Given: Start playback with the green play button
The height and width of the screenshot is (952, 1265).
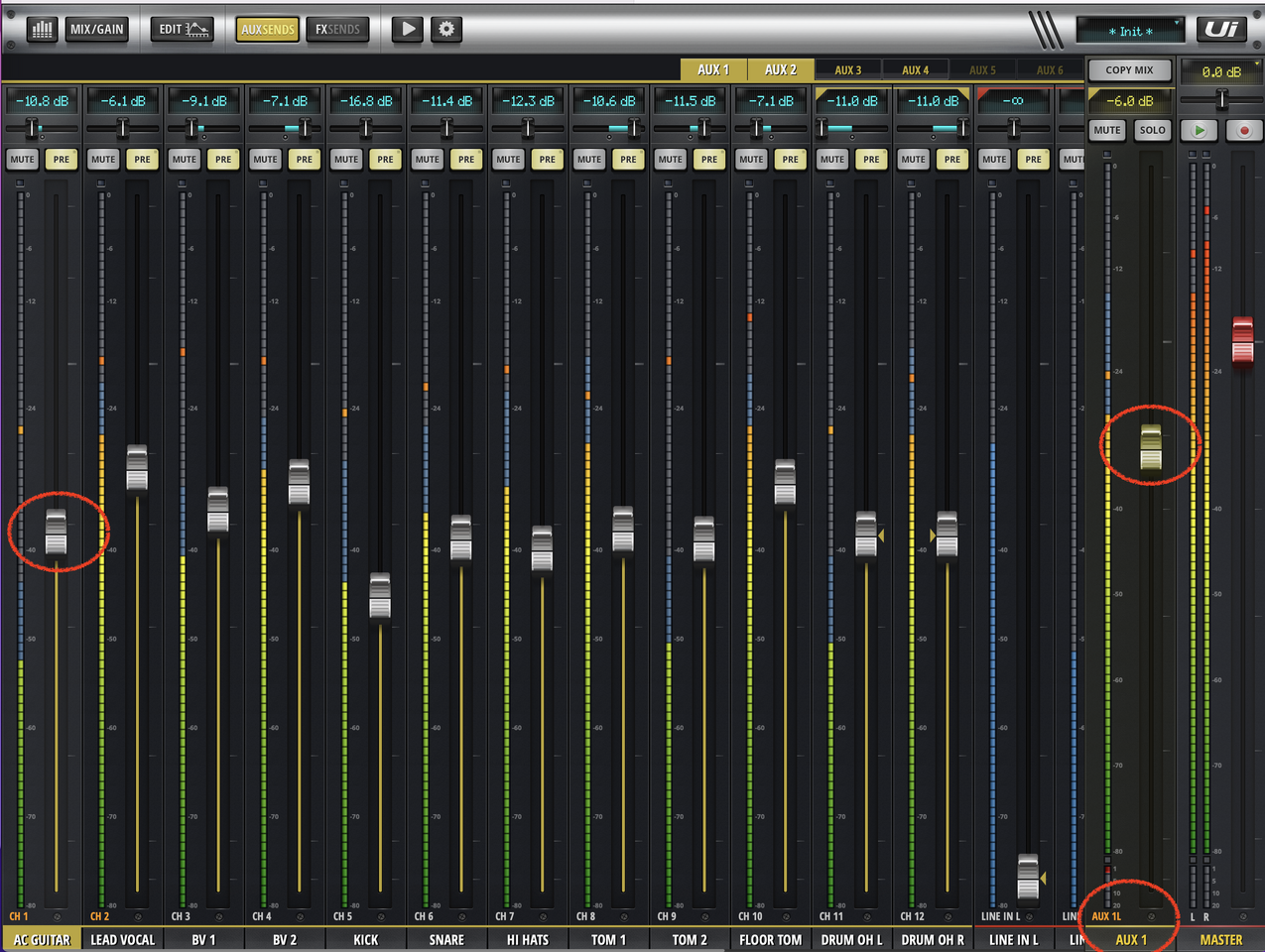Looking at the screenshot, I should click(1200, 130).
